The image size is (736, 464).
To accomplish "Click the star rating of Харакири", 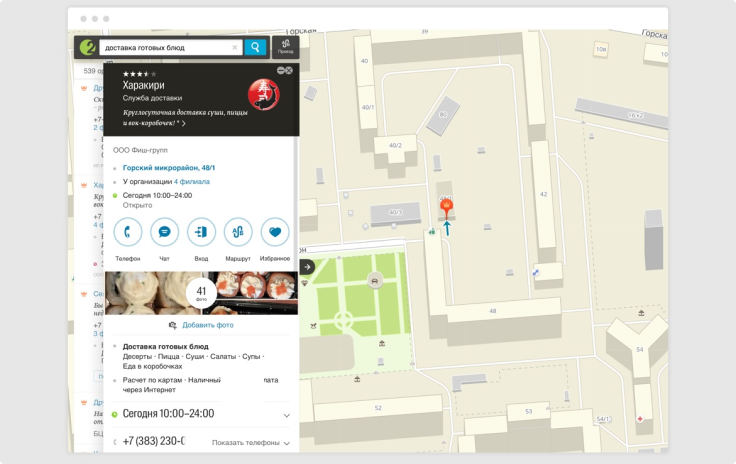I will click(x=139, y=74).
